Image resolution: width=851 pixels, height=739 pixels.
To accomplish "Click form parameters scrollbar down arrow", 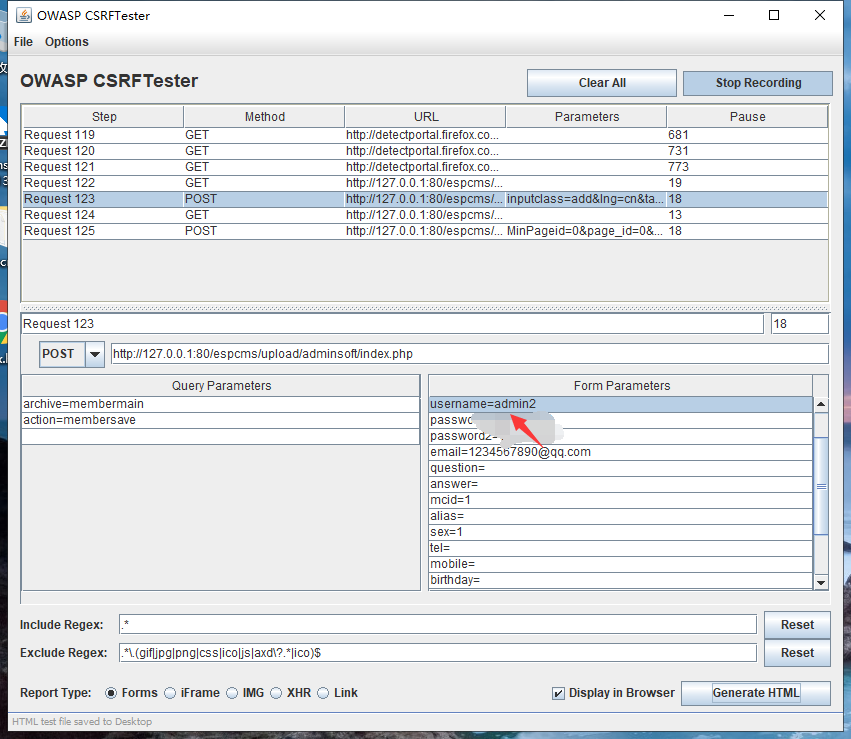I will (821, 582).
